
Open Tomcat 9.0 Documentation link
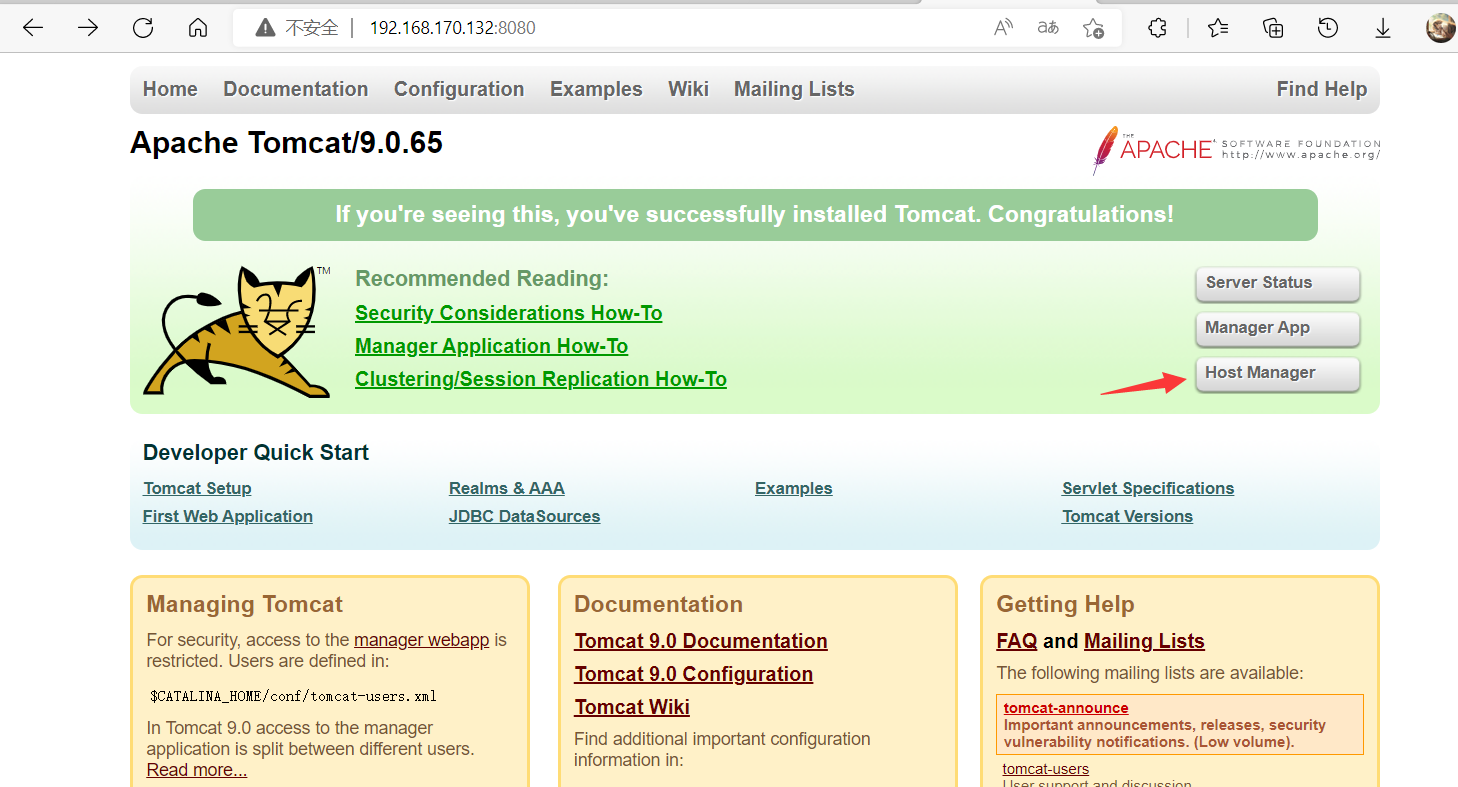(x=701, y=641)
